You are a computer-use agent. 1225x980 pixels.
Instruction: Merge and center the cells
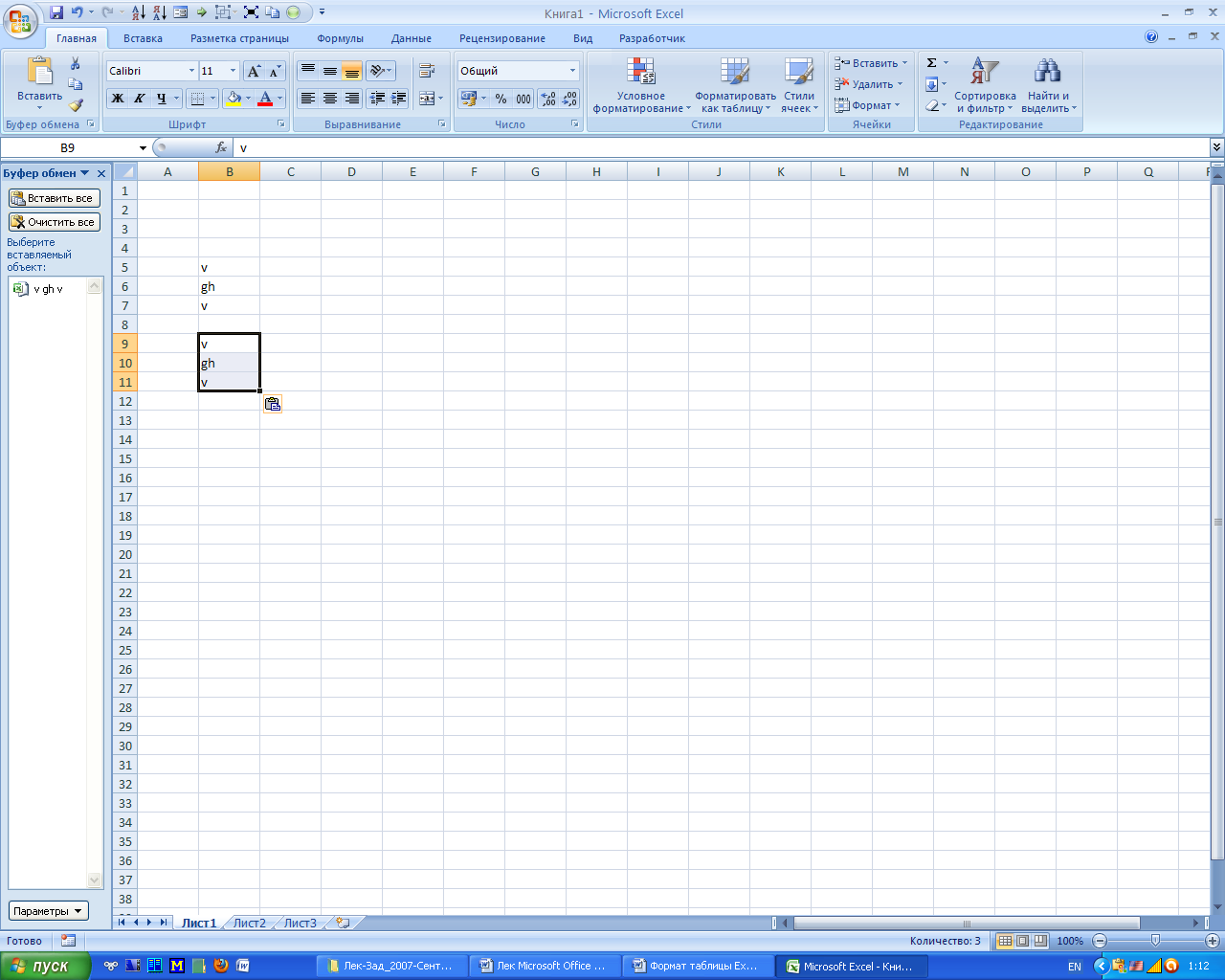tap(427, 99)
